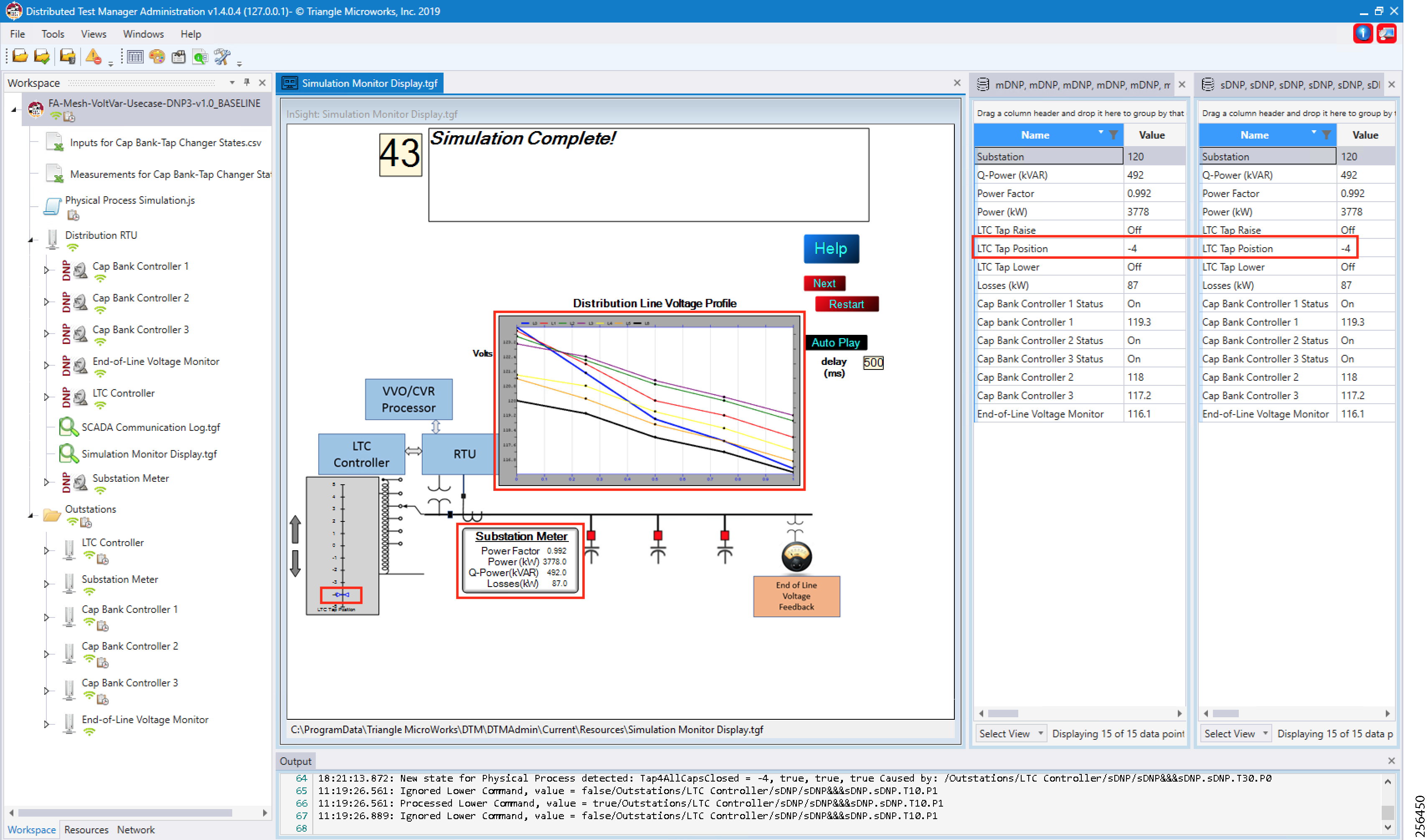Sort by mDNP Value column header

[x=1152, y=135]
